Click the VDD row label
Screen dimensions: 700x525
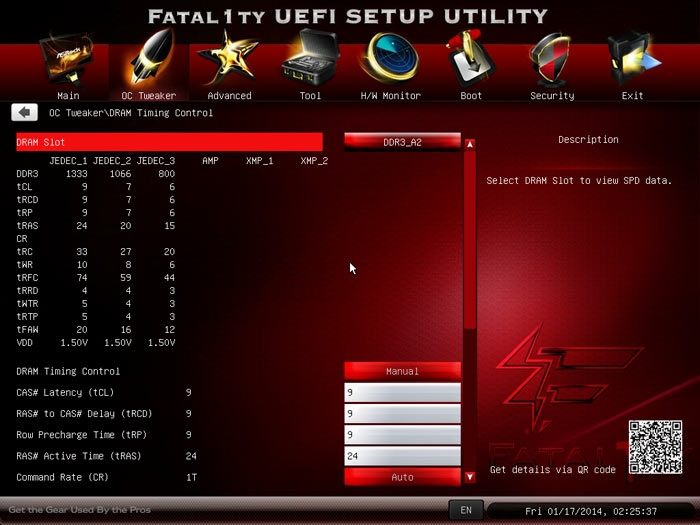tap(25, 342)
